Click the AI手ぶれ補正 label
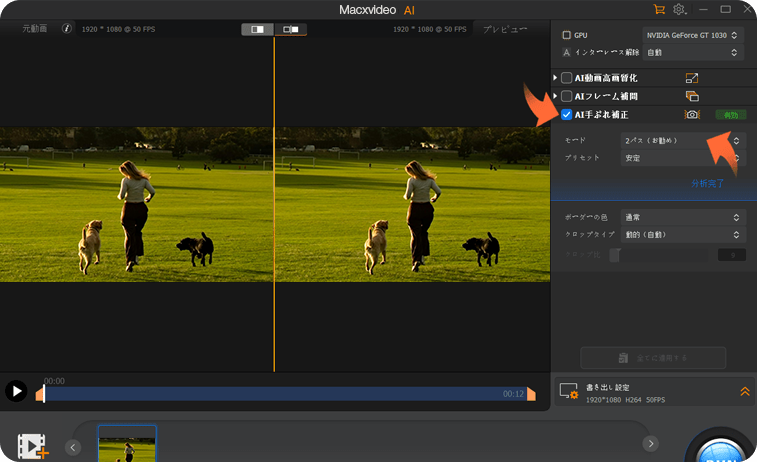 (601, 115)
